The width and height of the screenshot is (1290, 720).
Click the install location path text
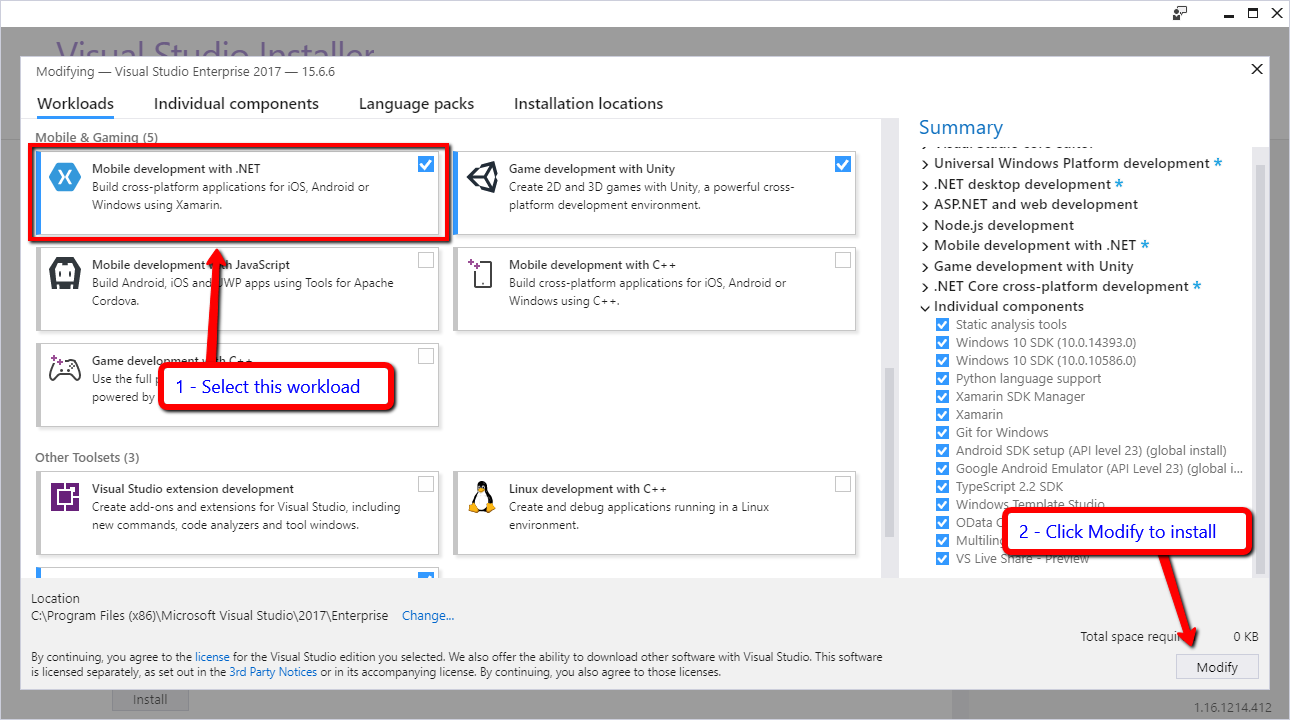pos(210,616)
